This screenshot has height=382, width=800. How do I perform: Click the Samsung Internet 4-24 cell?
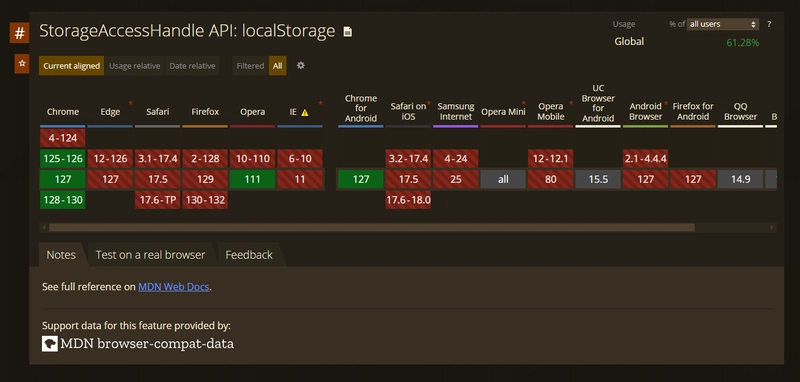[x=456, y=159]
